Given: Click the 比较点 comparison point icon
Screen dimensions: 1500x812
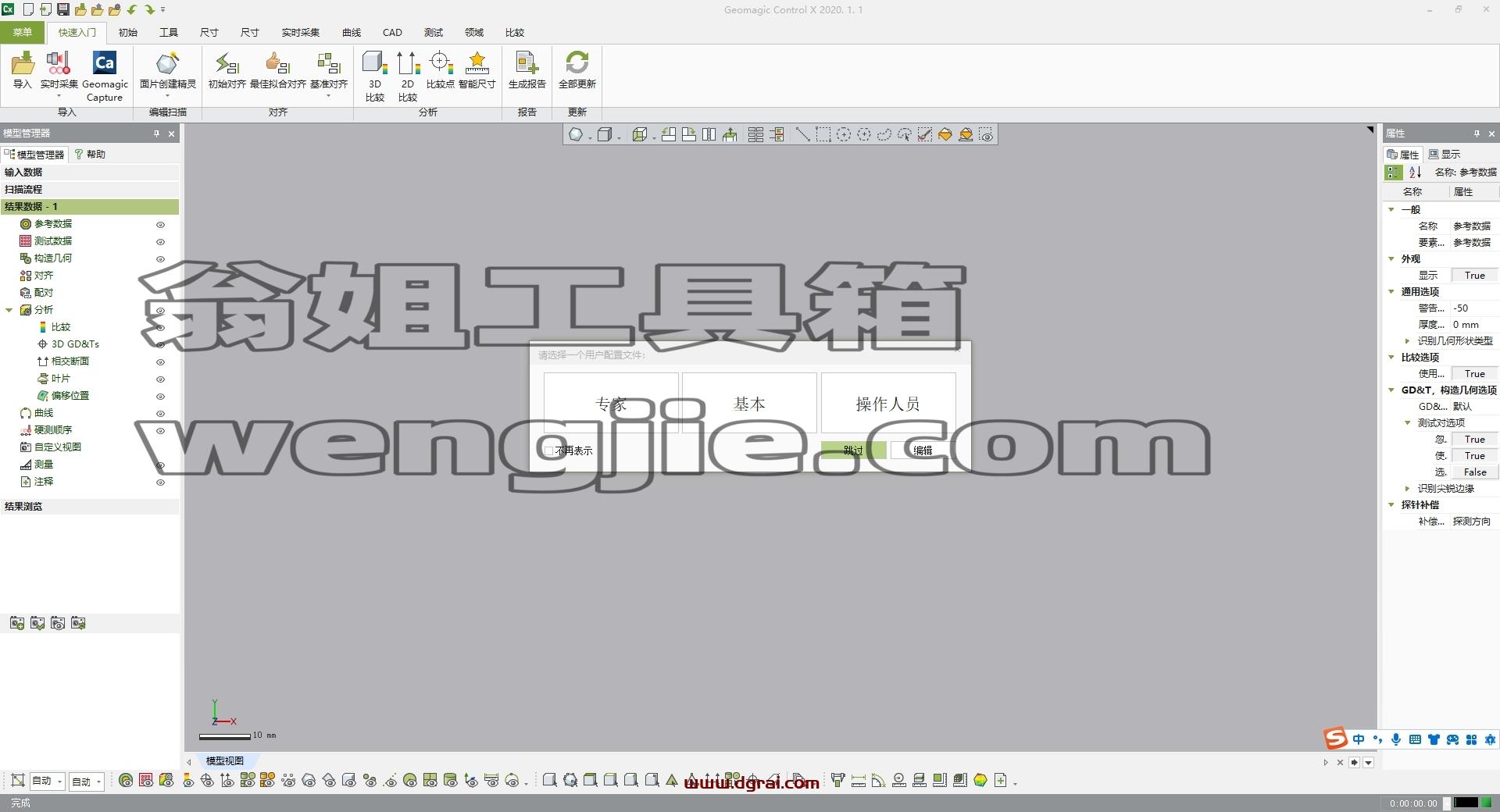Looking at the screenshot, I should pyautogui.click(x=441, y=70).
